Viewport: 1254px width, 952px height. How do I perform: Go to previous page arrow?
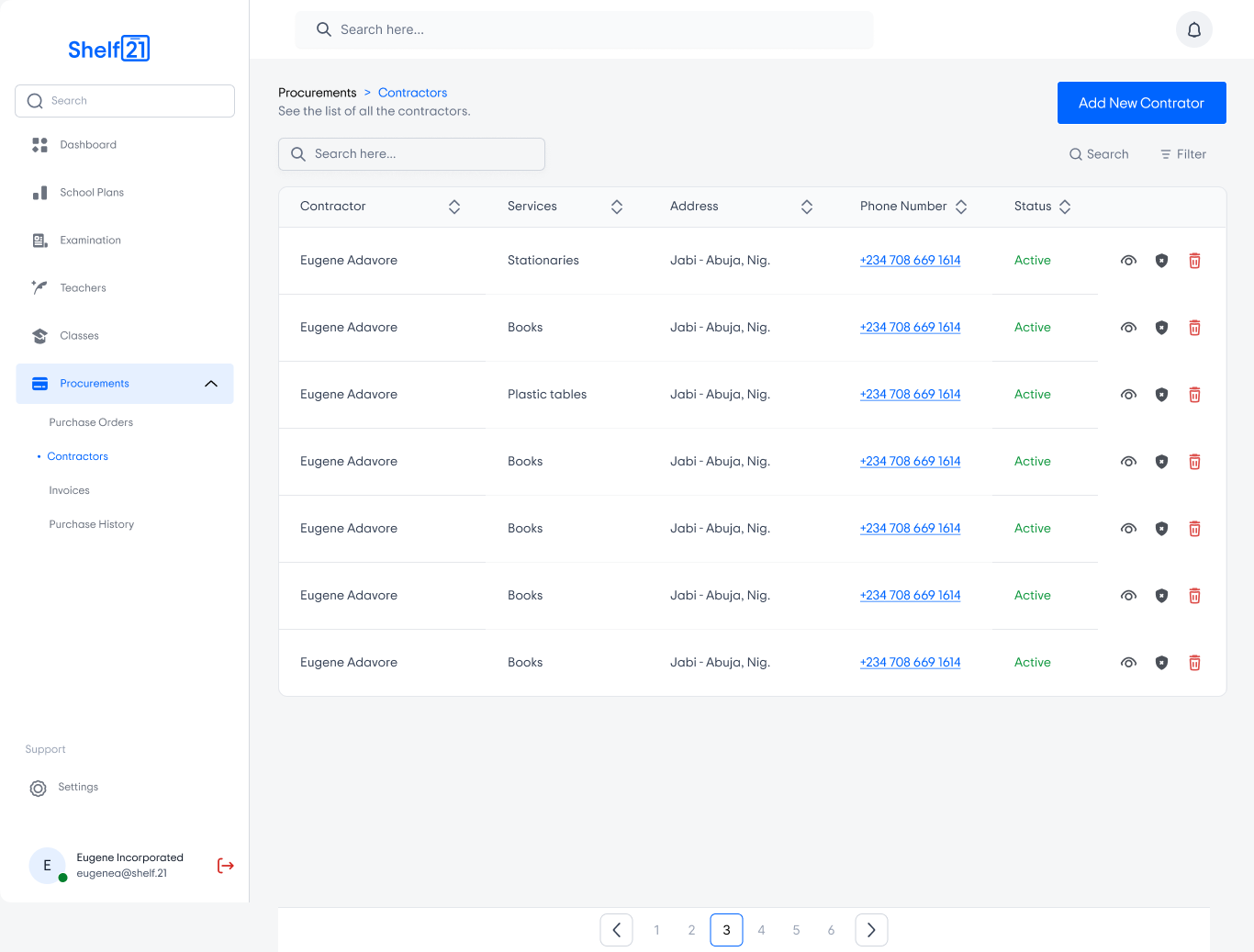(617, 930)
